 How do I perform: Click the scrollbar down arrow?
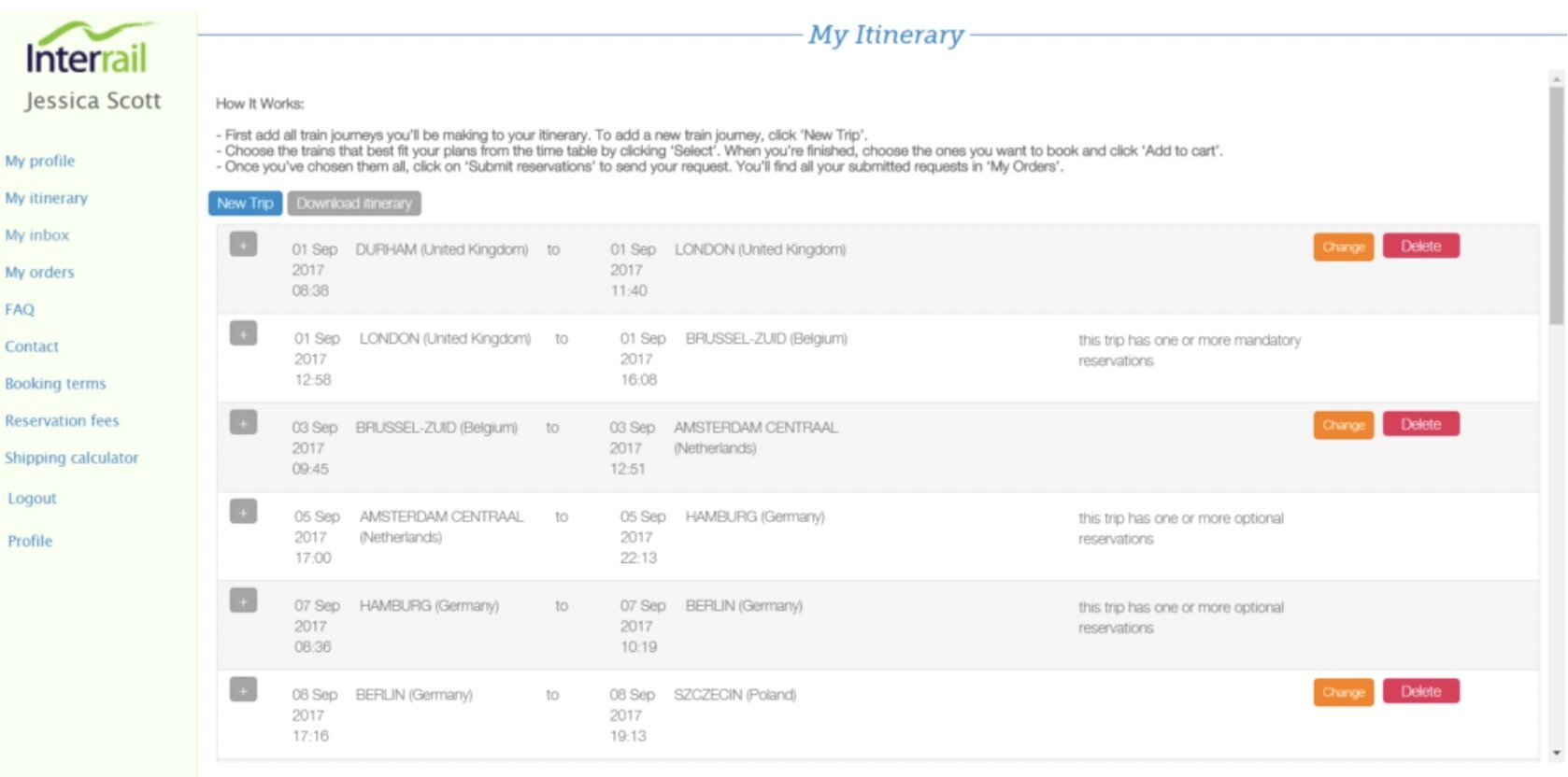coord(1556,753)
